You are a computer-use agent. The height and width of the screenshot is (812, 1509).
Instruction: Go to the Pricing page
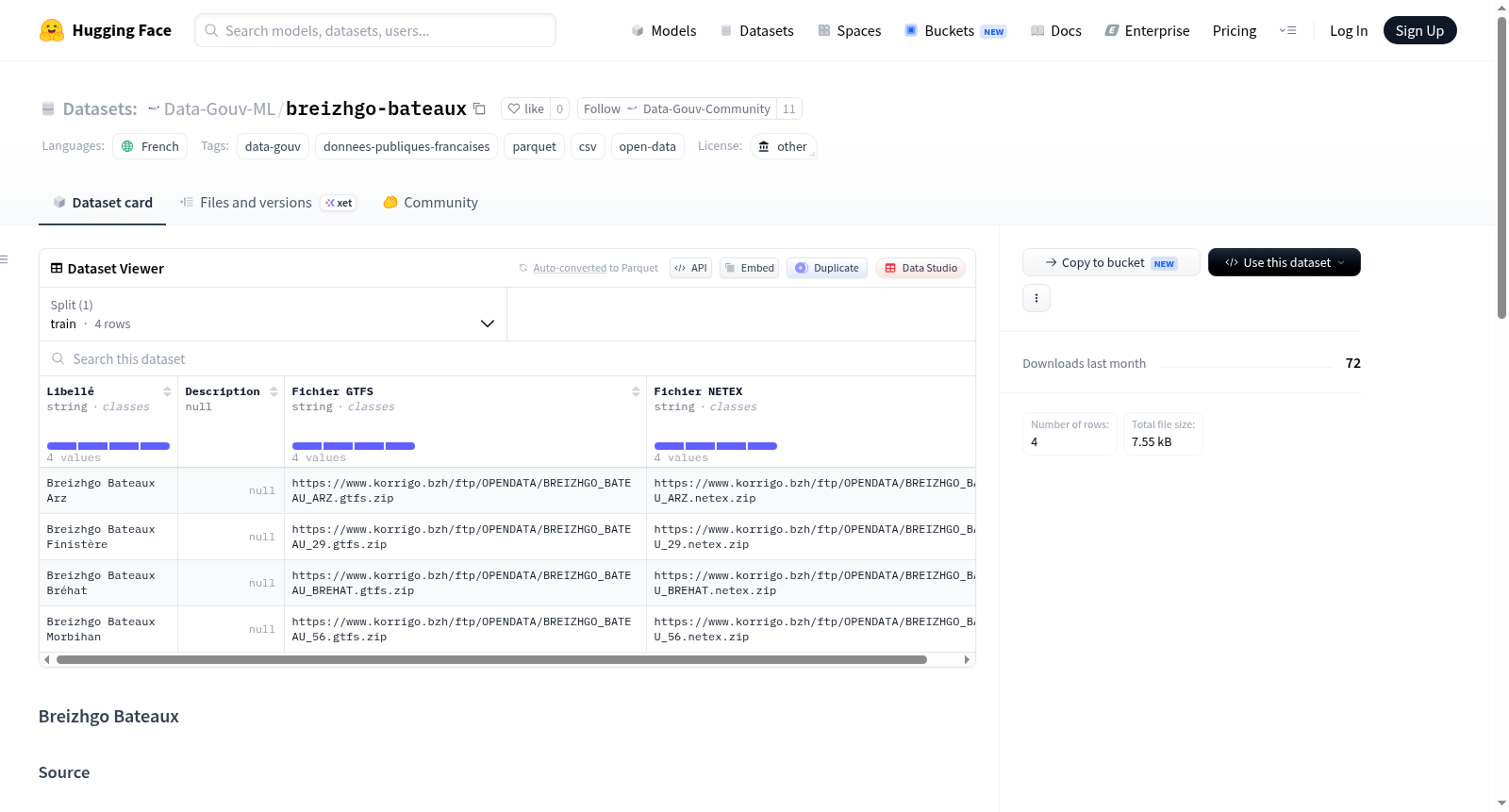1235,30
